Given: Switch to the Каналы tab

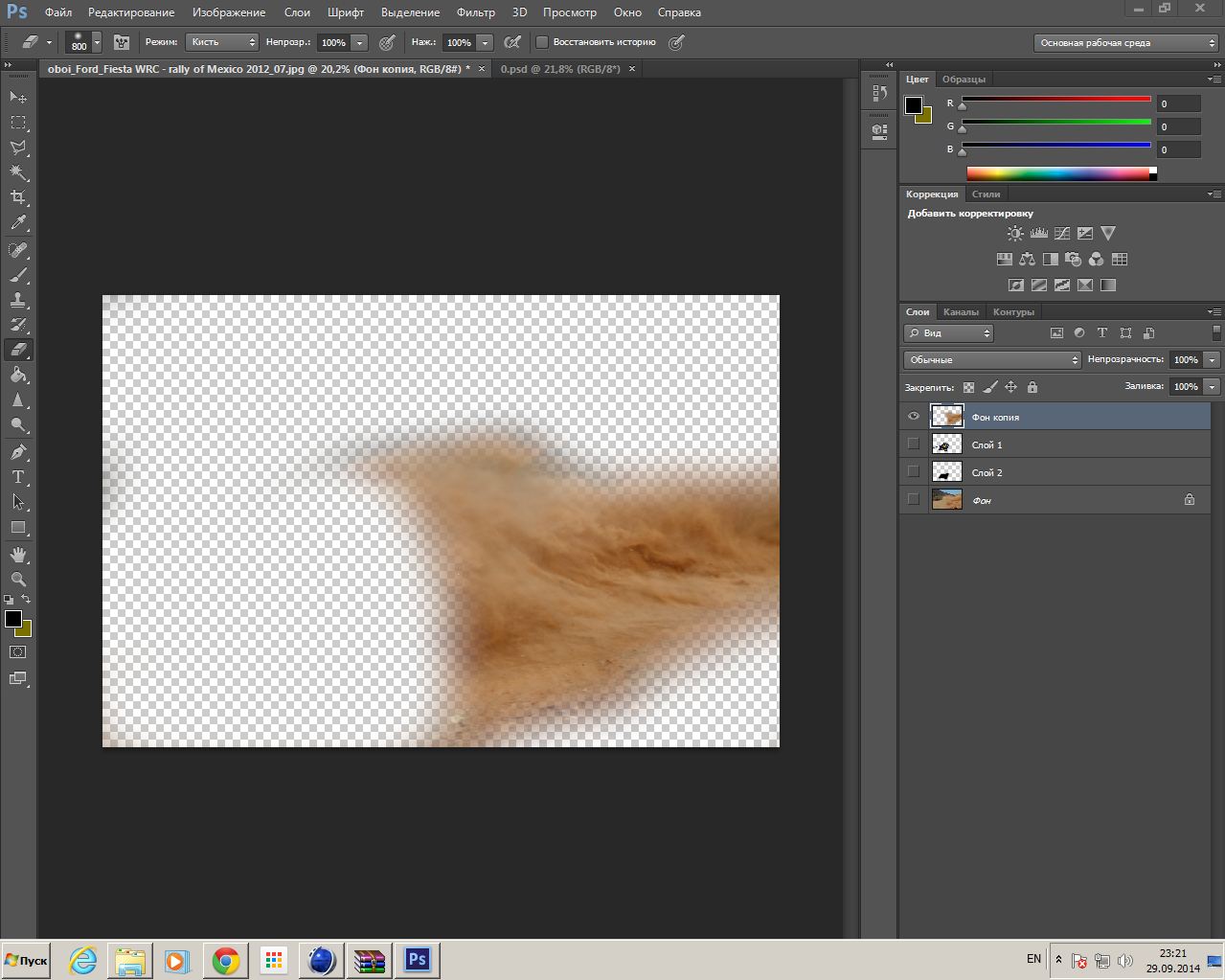Looking at the screenshot, I should pos(961,312).
